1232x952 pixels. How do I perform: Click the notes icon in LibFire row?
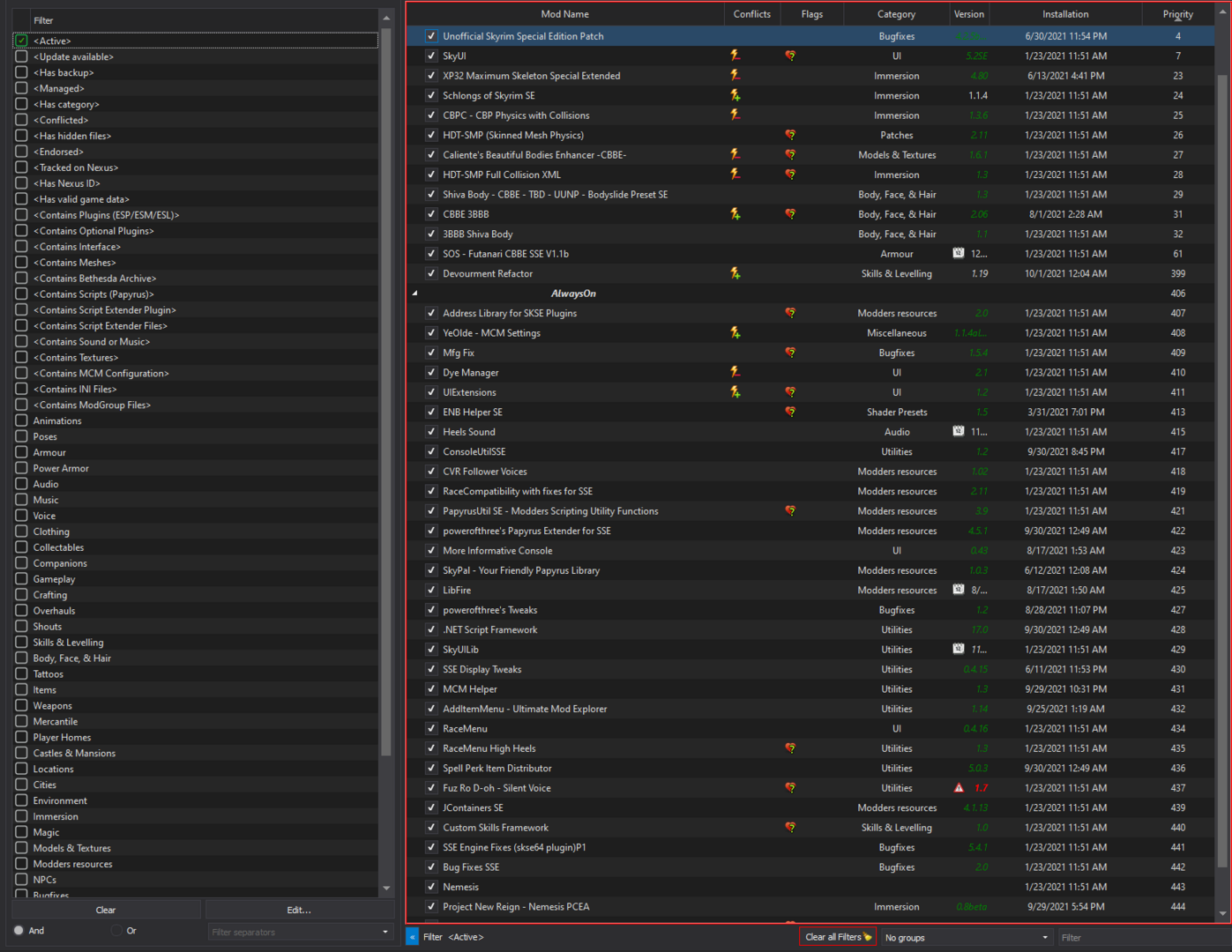point(959,590)
